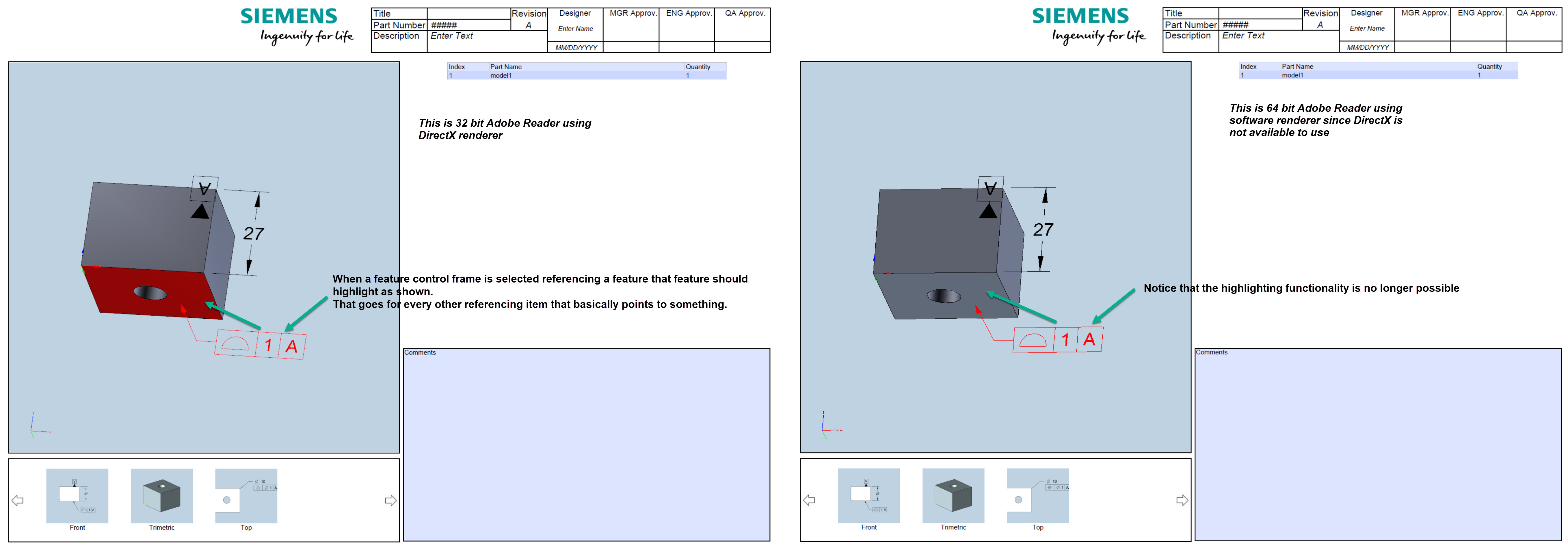
Task: Open Top view thumbnail on 64-bit page
Action: (x=1038, y=496)
